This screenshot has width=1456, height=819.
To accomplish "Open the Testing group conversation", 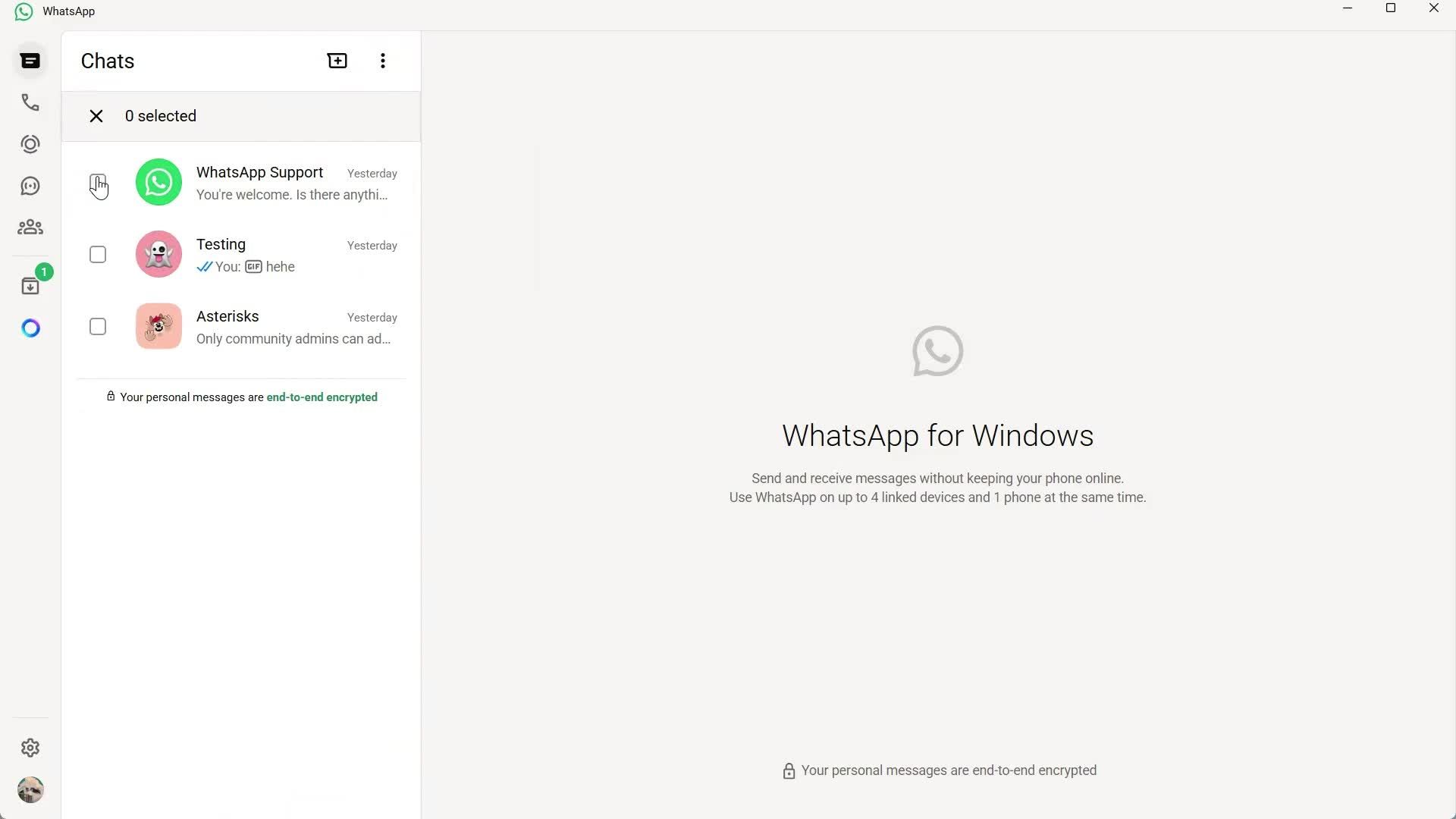I will point(265,254).
